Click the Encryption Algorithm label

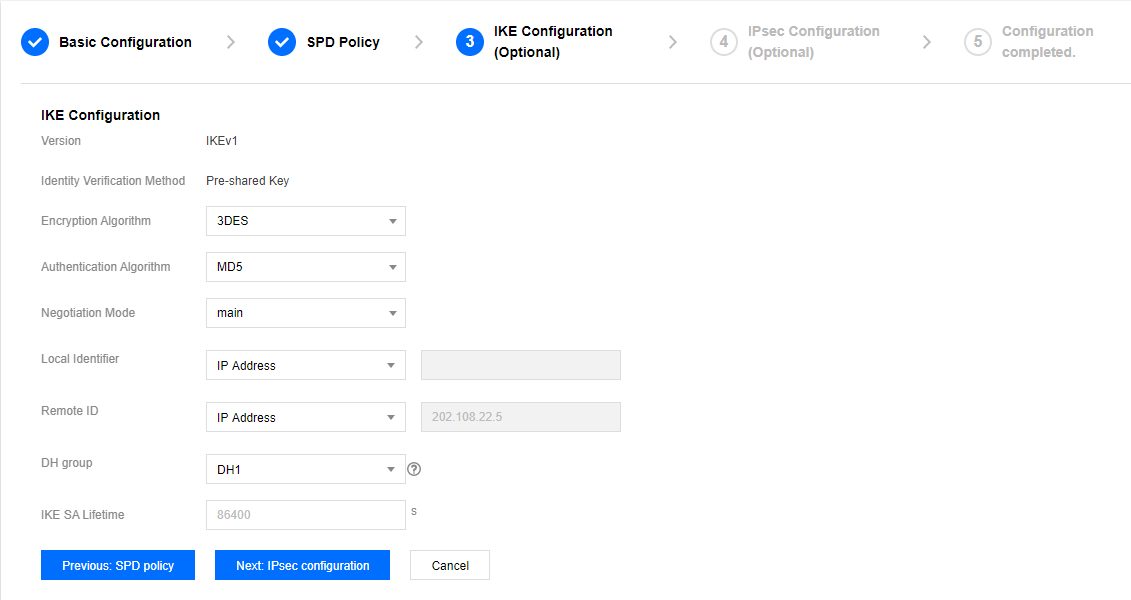tap(96, 221)
